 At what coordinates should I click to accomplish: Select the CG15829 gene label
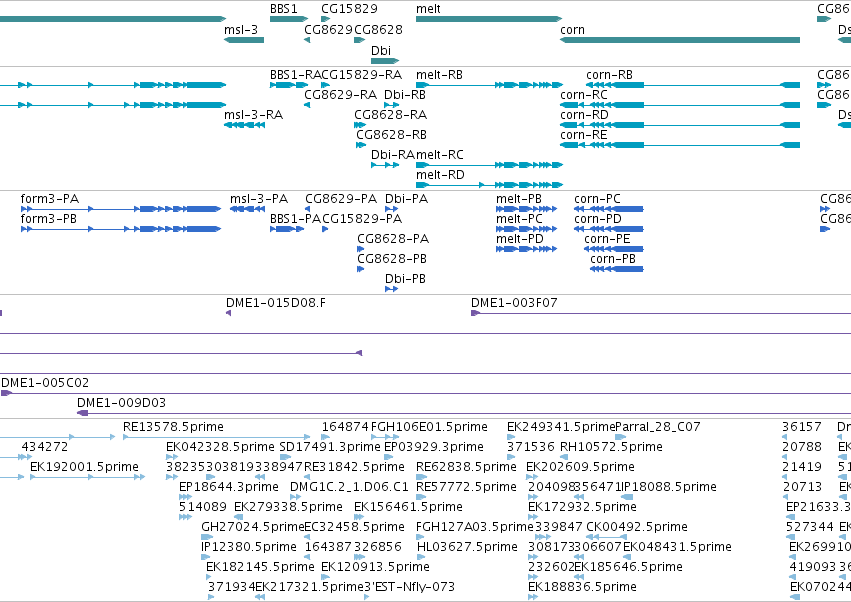pos(349,9)
